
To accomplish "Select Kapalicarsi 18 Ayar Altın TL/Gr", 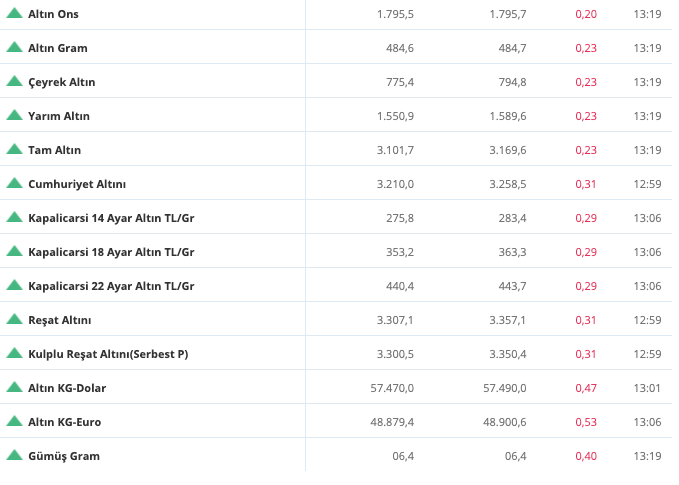I will pos(111,252).
